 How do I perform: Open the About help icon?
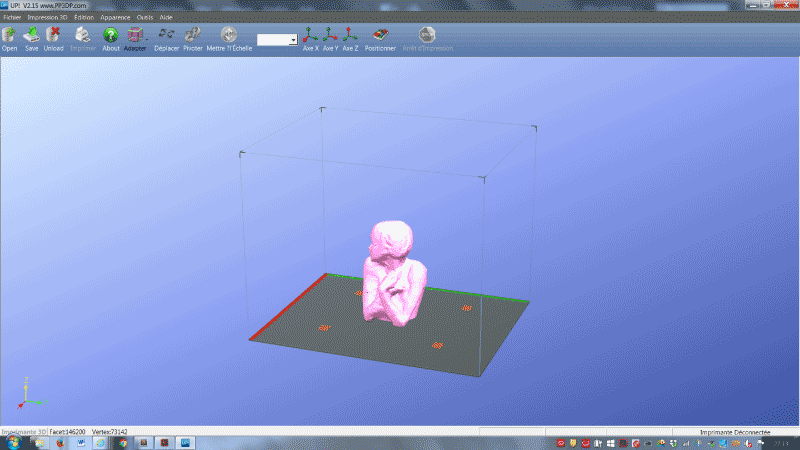110,35
